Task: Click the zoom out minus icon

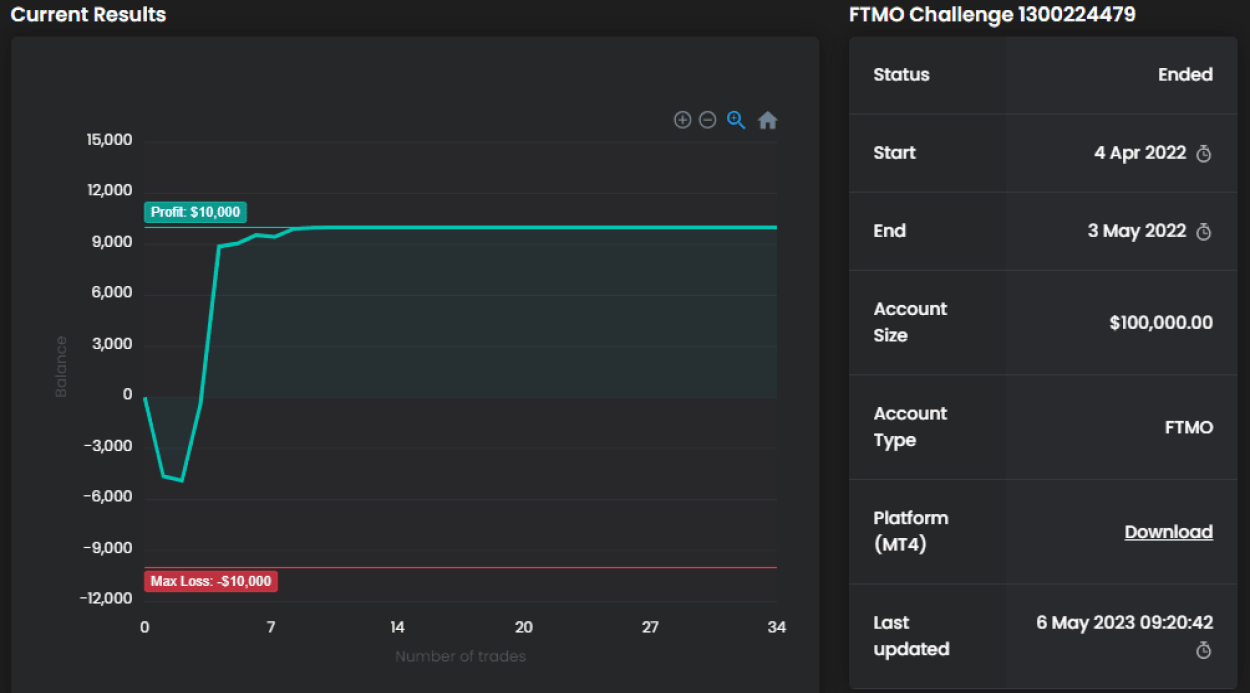Action: 707,120
